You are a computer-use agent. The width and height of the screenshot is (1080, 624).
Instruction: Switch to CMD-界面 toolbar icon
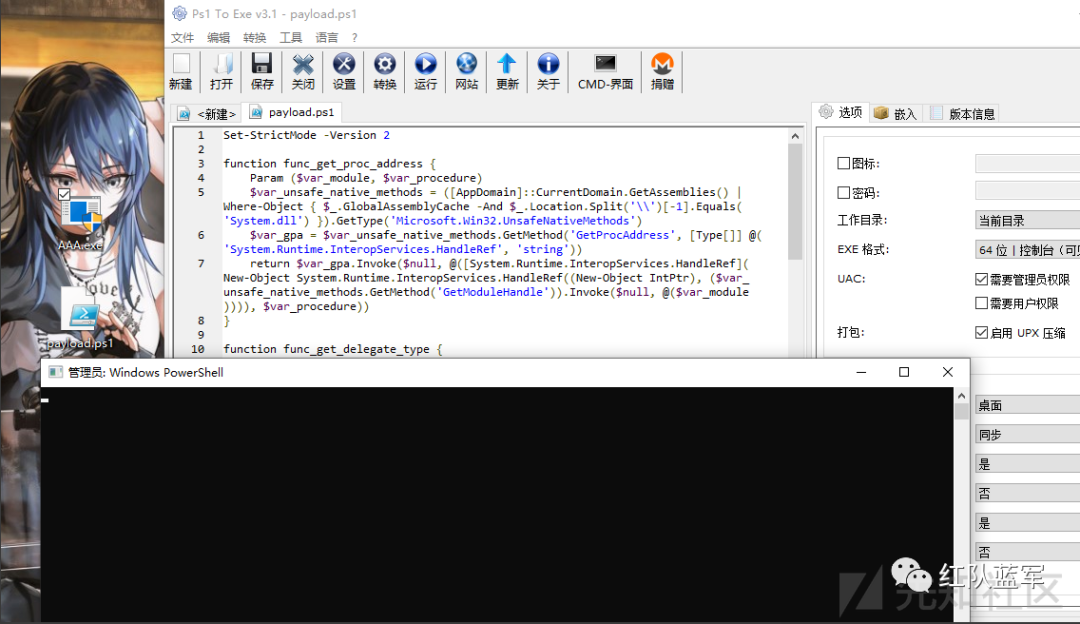click(605, 72)
